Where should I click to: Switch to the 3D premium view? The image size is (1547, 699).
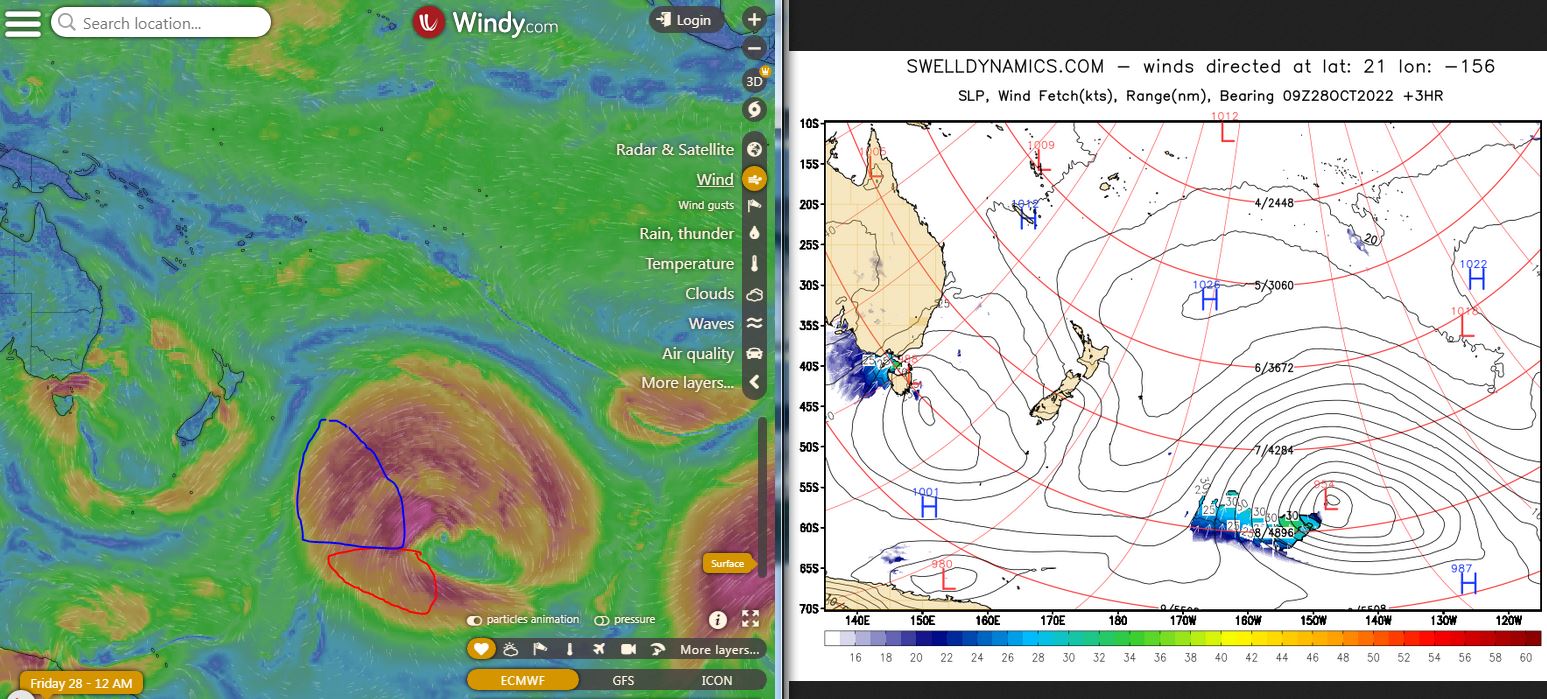[755, 81]
